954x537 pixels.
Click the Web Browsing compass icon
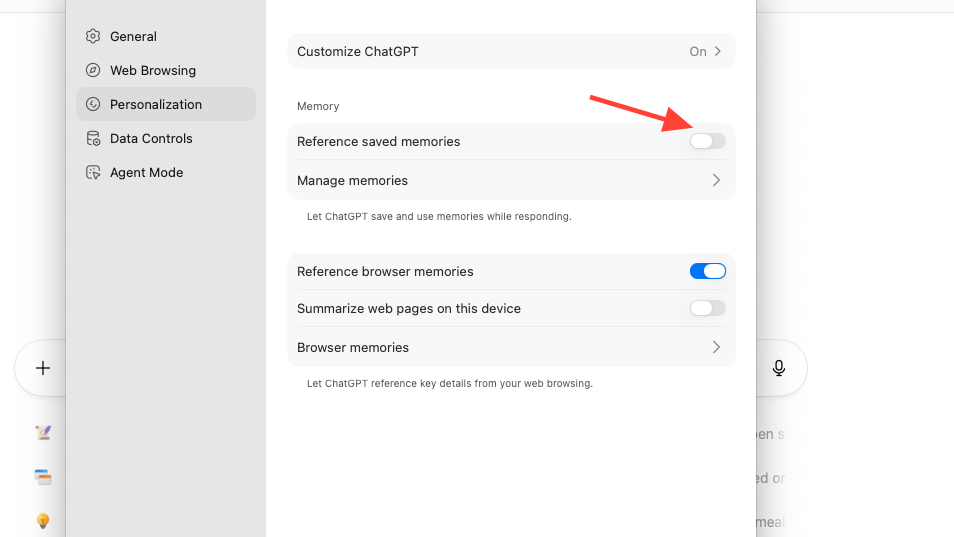click(x=93, y=70)
